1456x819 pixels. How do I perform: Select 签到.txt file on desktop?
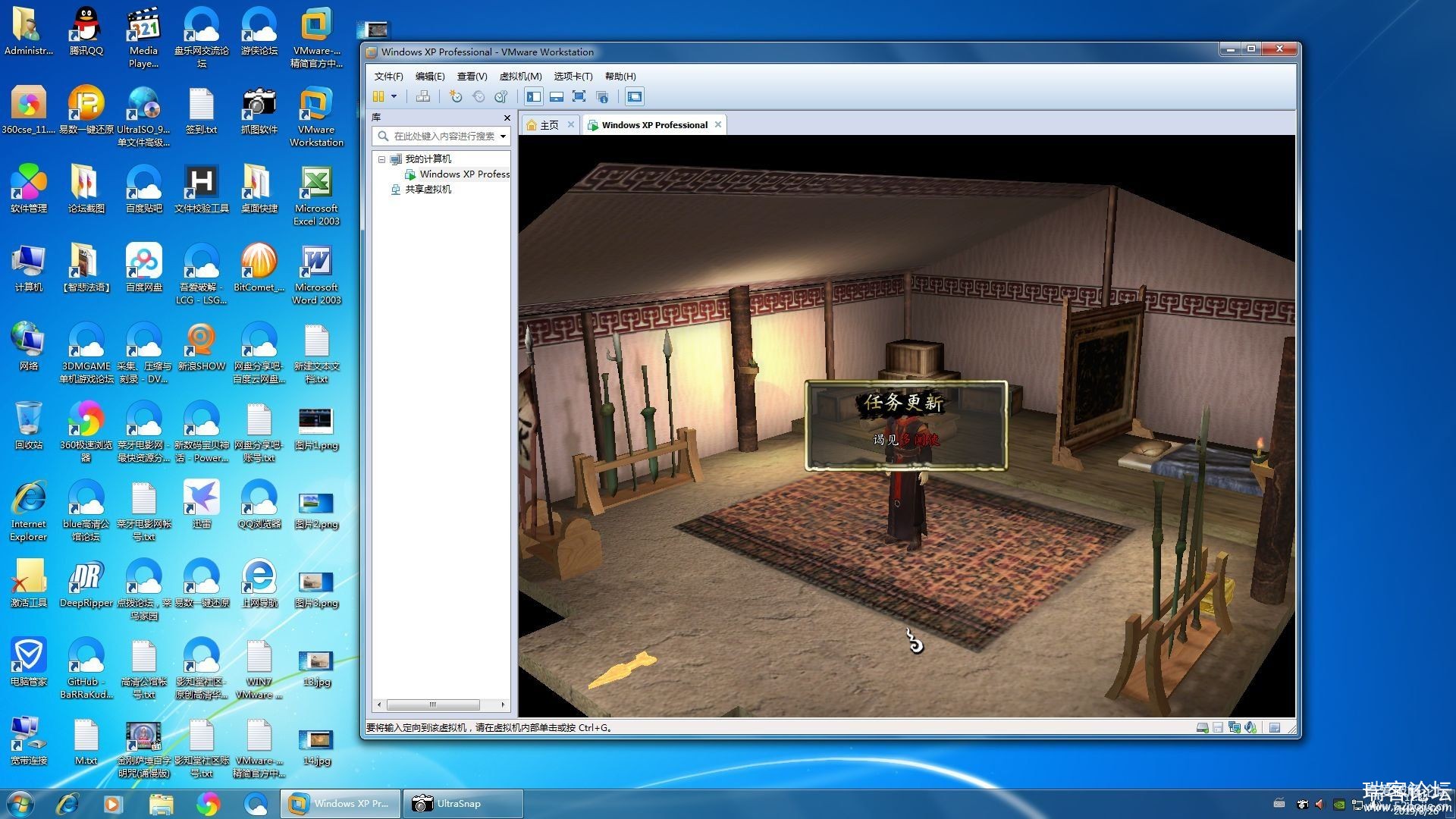coord(201,111)
